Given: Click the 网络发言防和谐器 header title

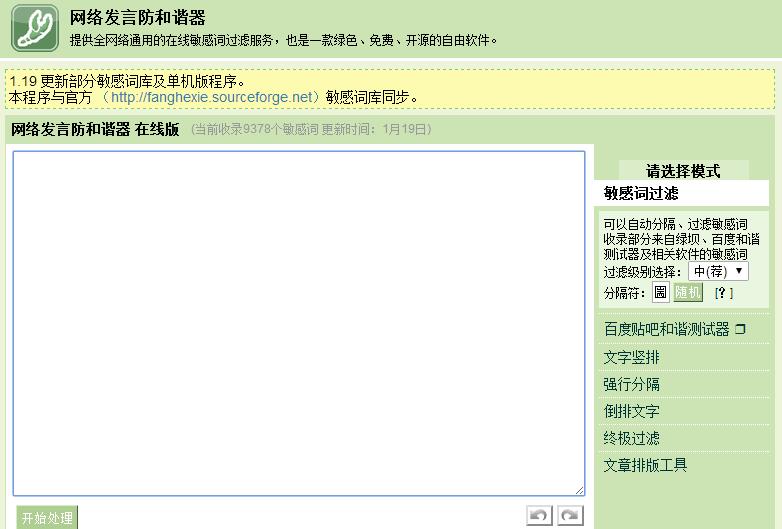Looking at the screenshot, I should 138,18.
